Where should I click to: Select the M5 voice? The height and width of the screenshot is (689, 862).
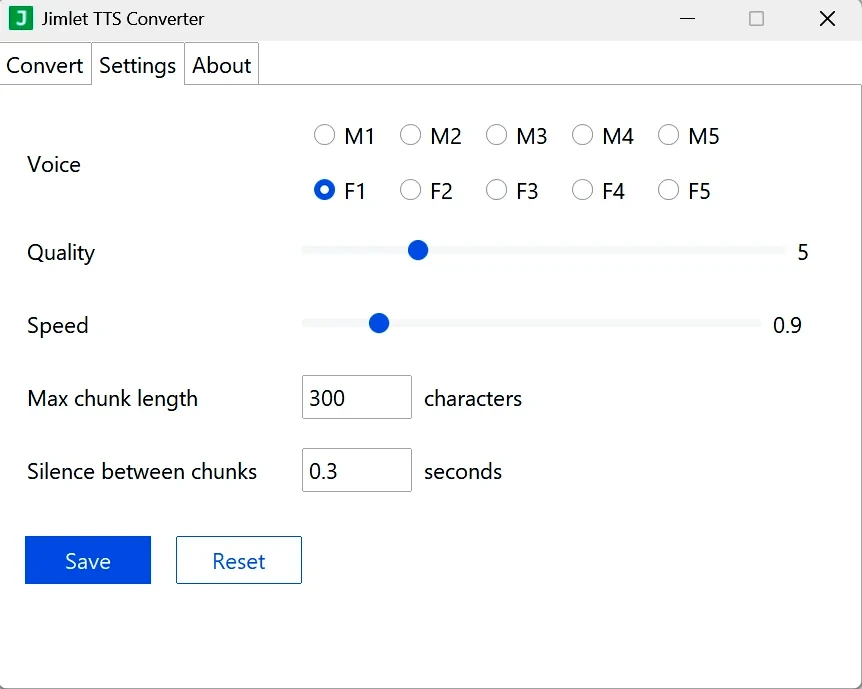(x=668, y=135)
